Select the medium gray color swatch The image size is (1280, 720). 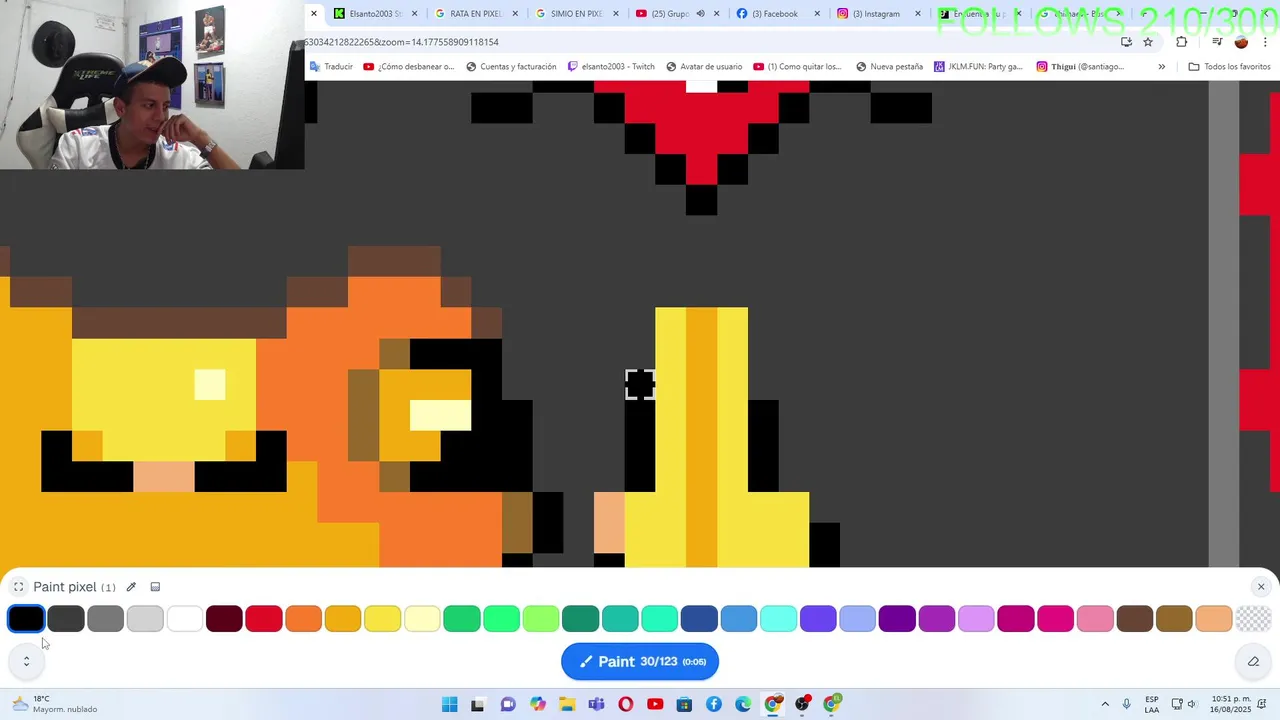point(105,619)
